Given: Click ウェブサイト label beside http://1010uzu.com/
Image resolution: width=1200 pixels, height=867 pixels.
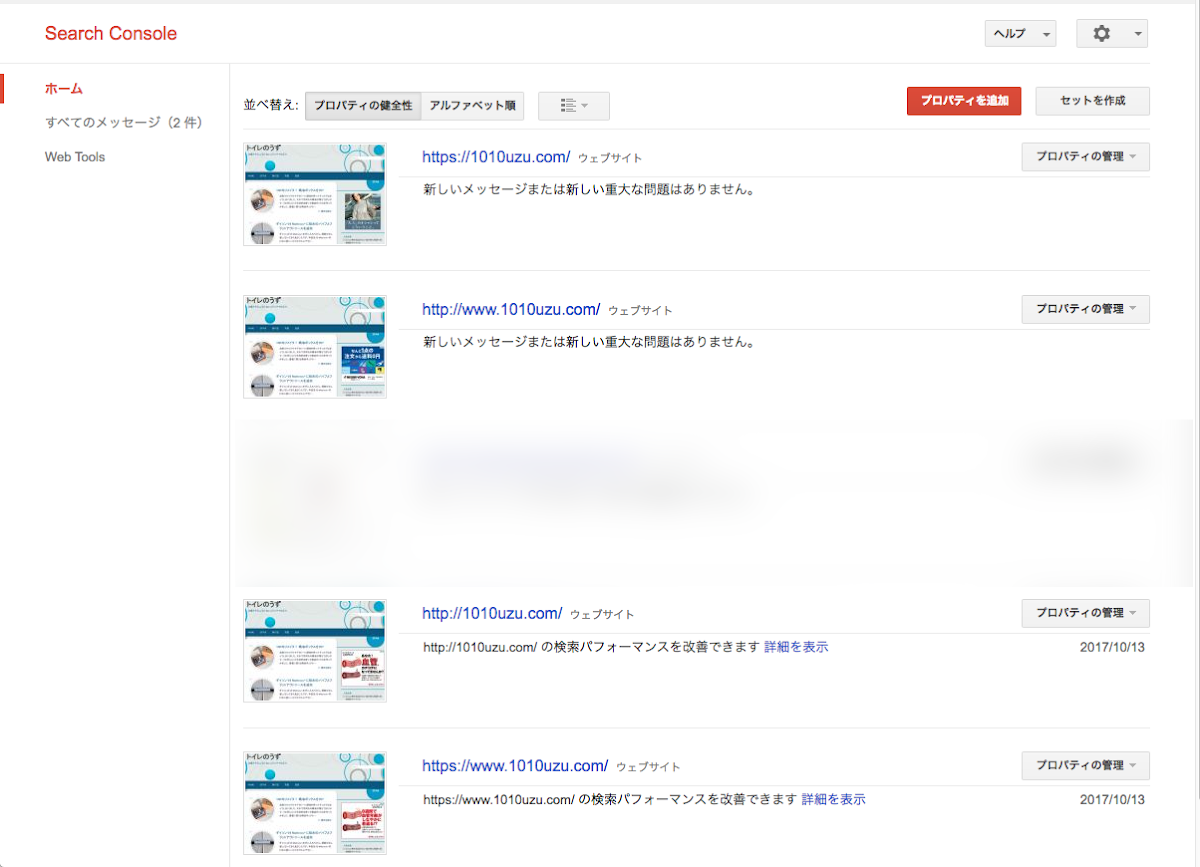Looking at the screenshot, I should point(602,614).
